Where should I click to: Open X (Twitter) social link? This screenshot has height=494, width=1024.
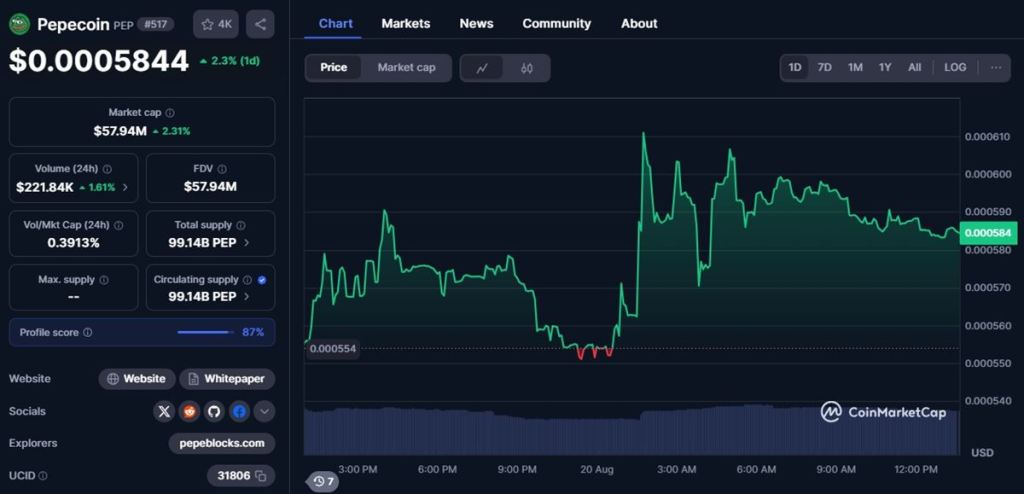point(164,411)
